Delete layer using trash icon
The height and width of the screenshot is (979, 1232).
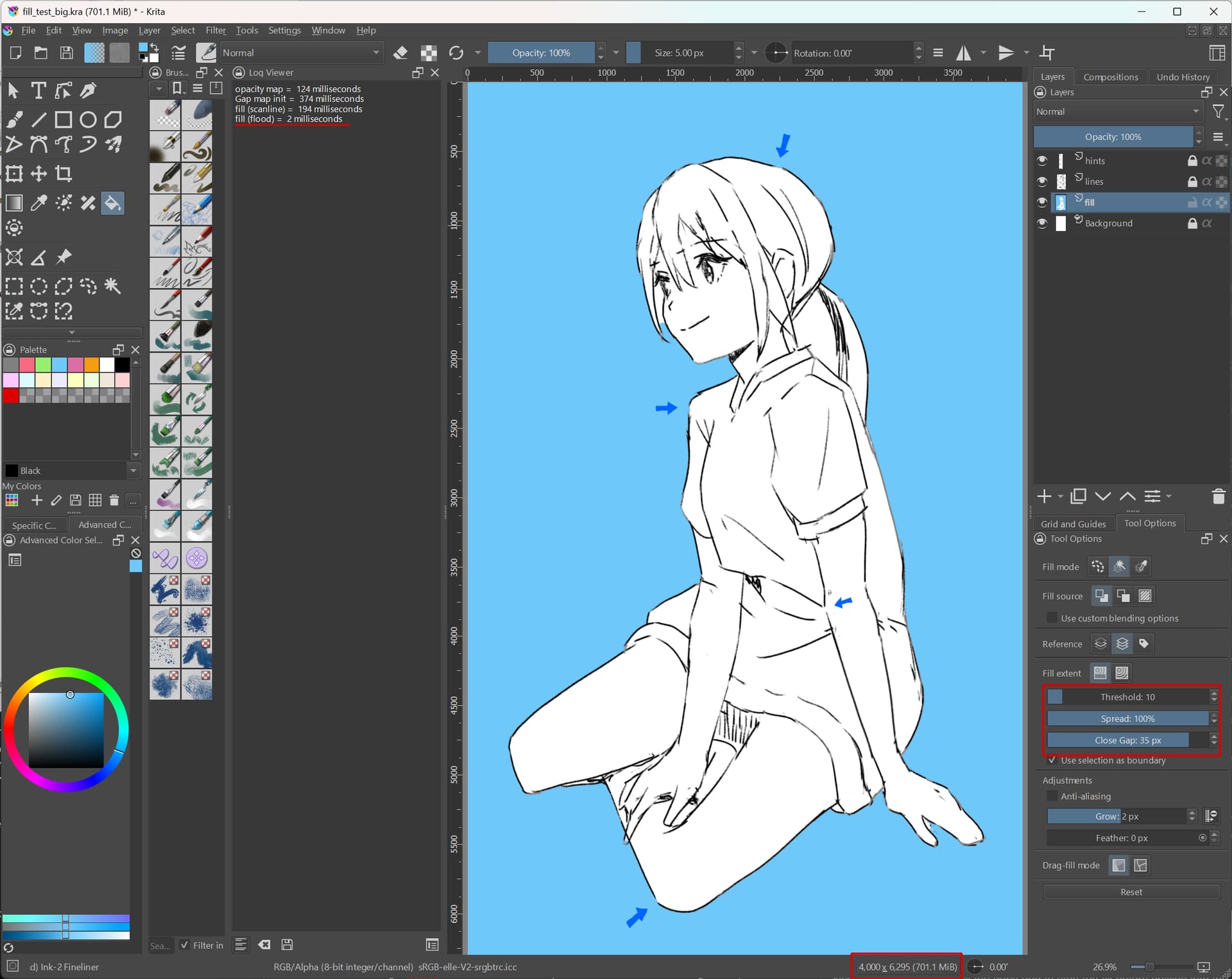pos(1218,496)
